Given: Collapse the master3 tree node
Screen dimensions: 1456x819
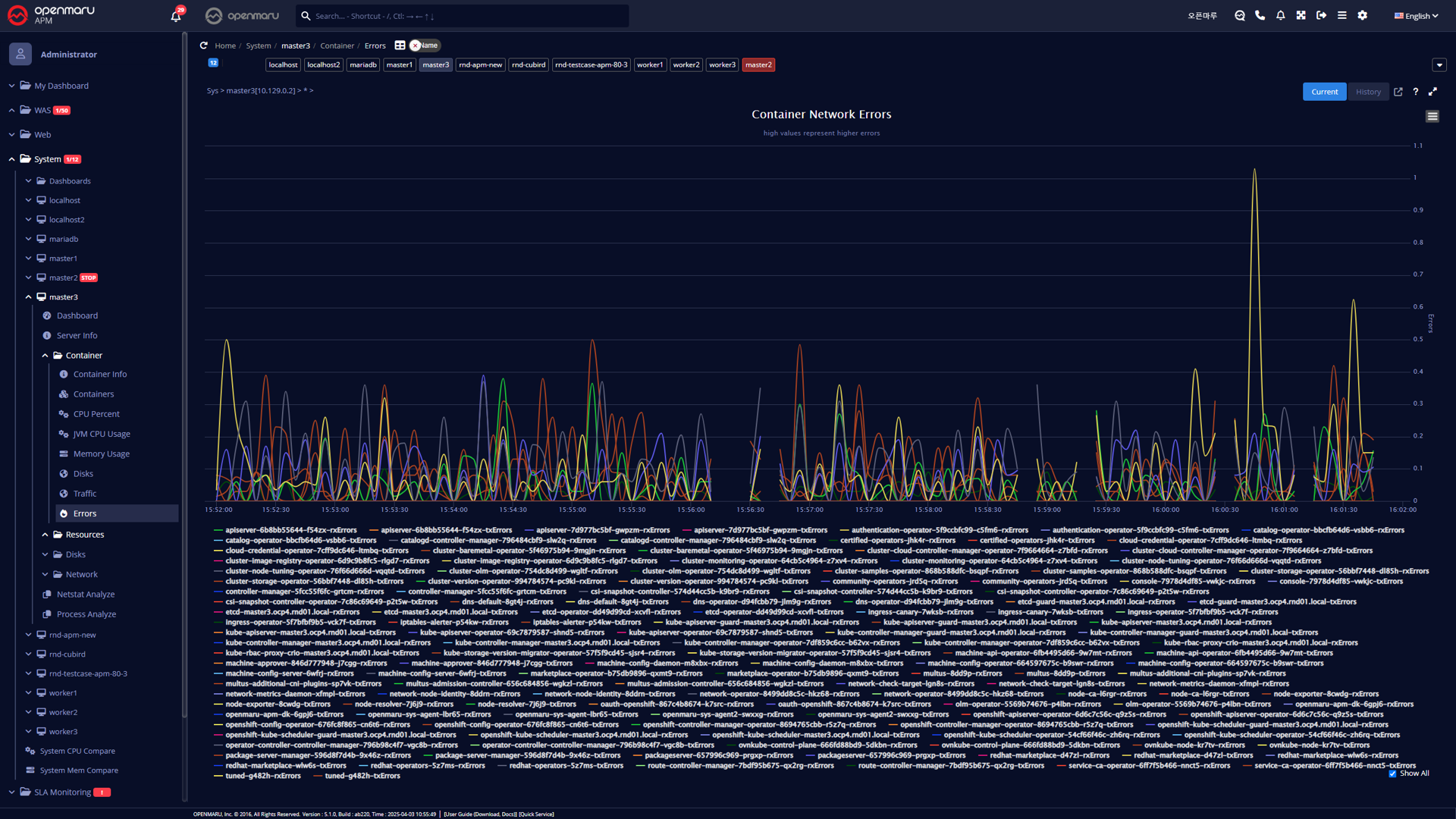Looking at the screenshot, I should [29, 297].
